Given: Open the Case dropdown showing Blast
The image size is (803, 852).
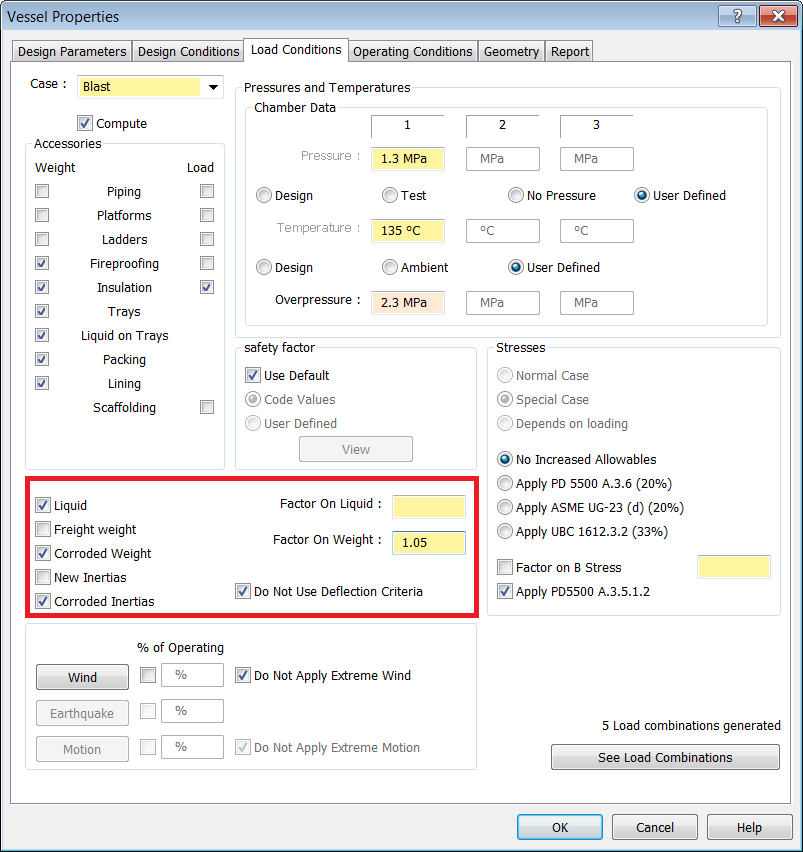Looking at the screenshot, I should coord(150,87).
